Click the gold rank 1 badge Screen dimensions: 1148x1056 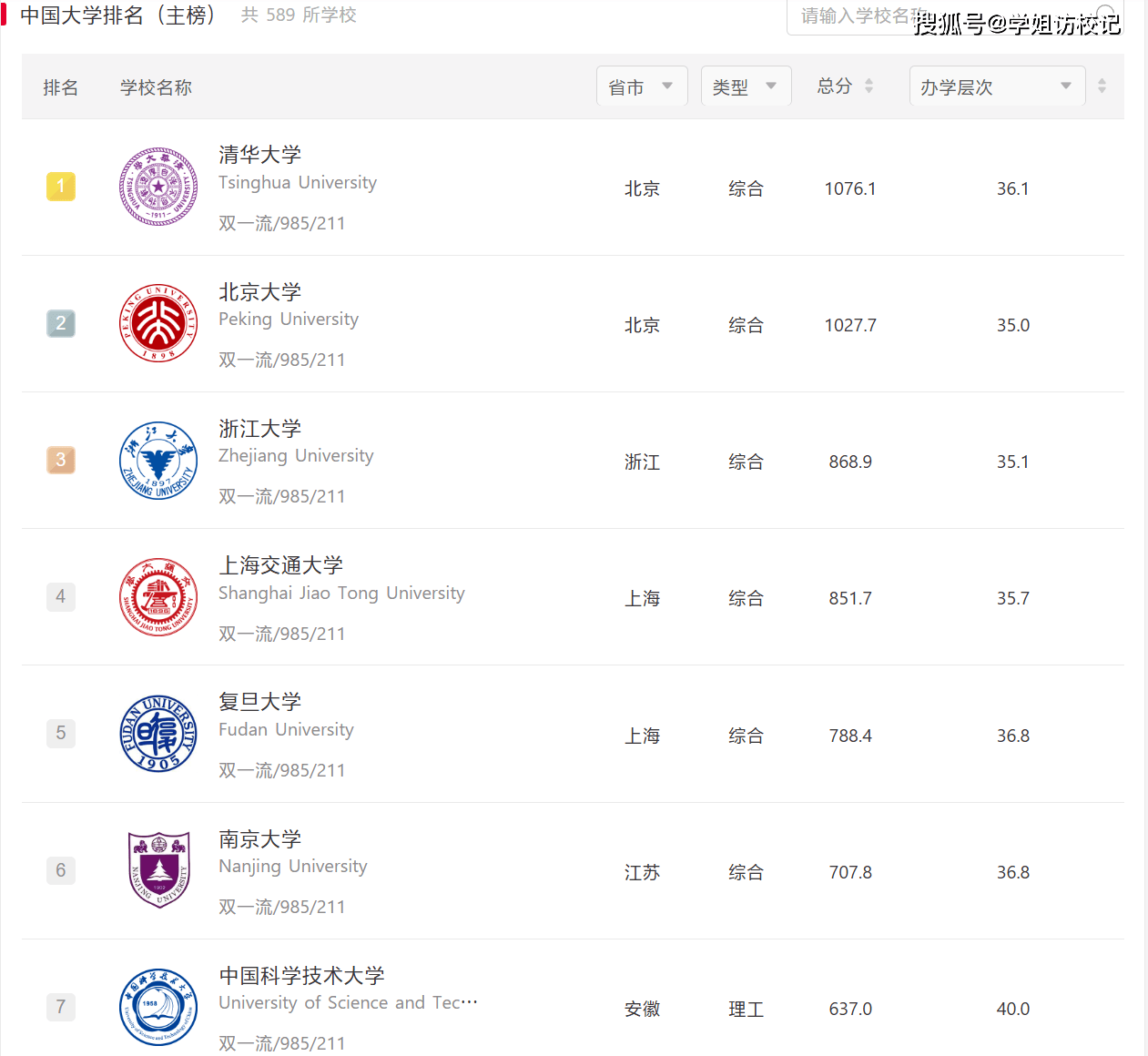(61, 187)
